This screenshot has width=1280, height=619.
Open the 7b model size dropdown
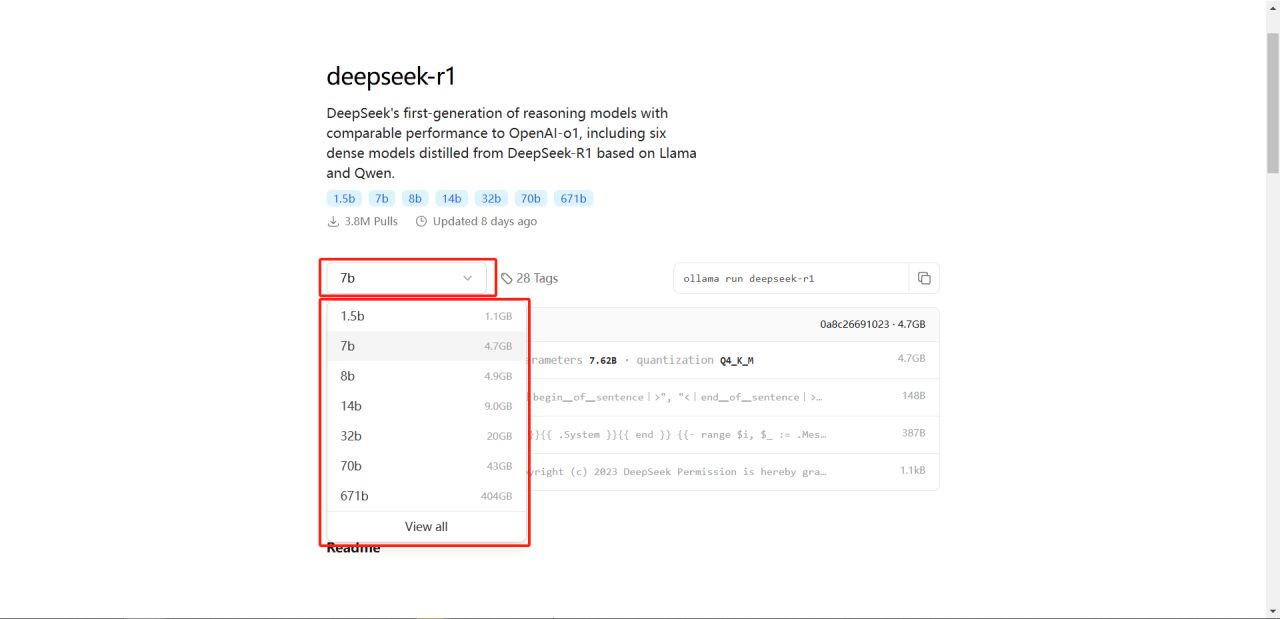[x=406, y=278]
